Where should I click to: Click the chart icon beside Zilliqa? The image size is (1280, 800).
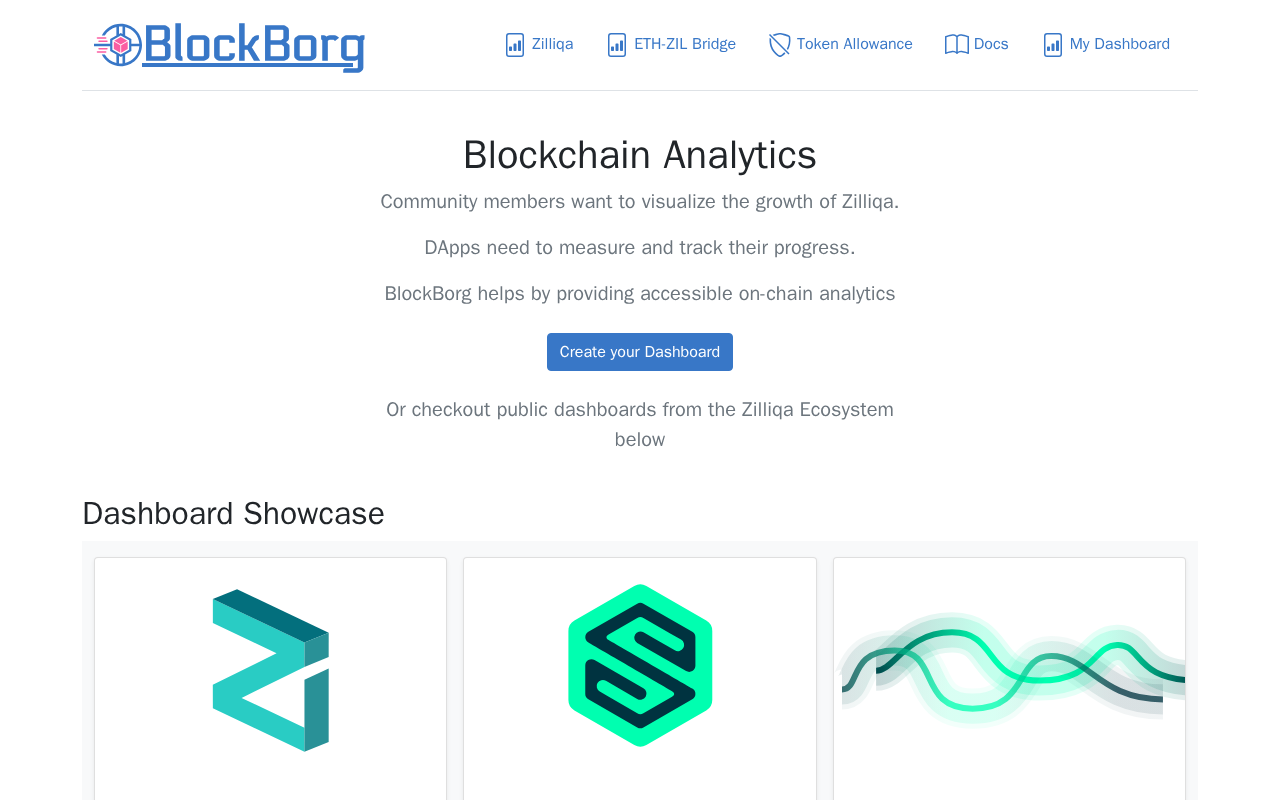[515, 45]
